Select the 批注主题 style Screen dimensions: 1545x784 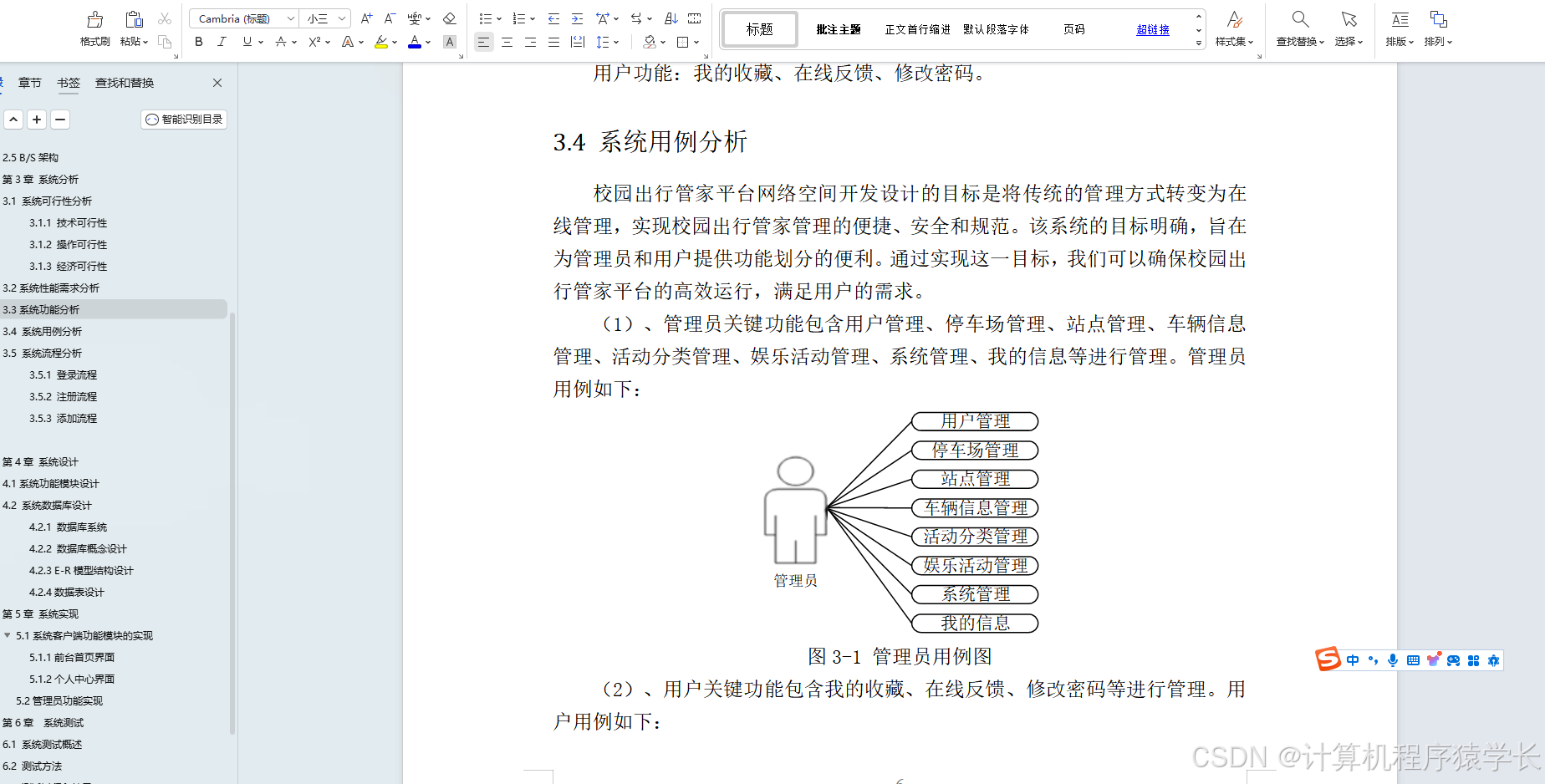coord(839,29)
